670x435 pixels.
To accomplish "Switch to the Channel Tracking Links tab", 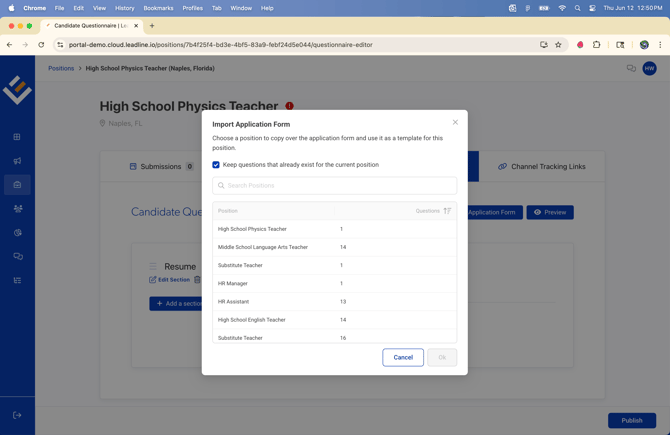I will tap(541, 167).
